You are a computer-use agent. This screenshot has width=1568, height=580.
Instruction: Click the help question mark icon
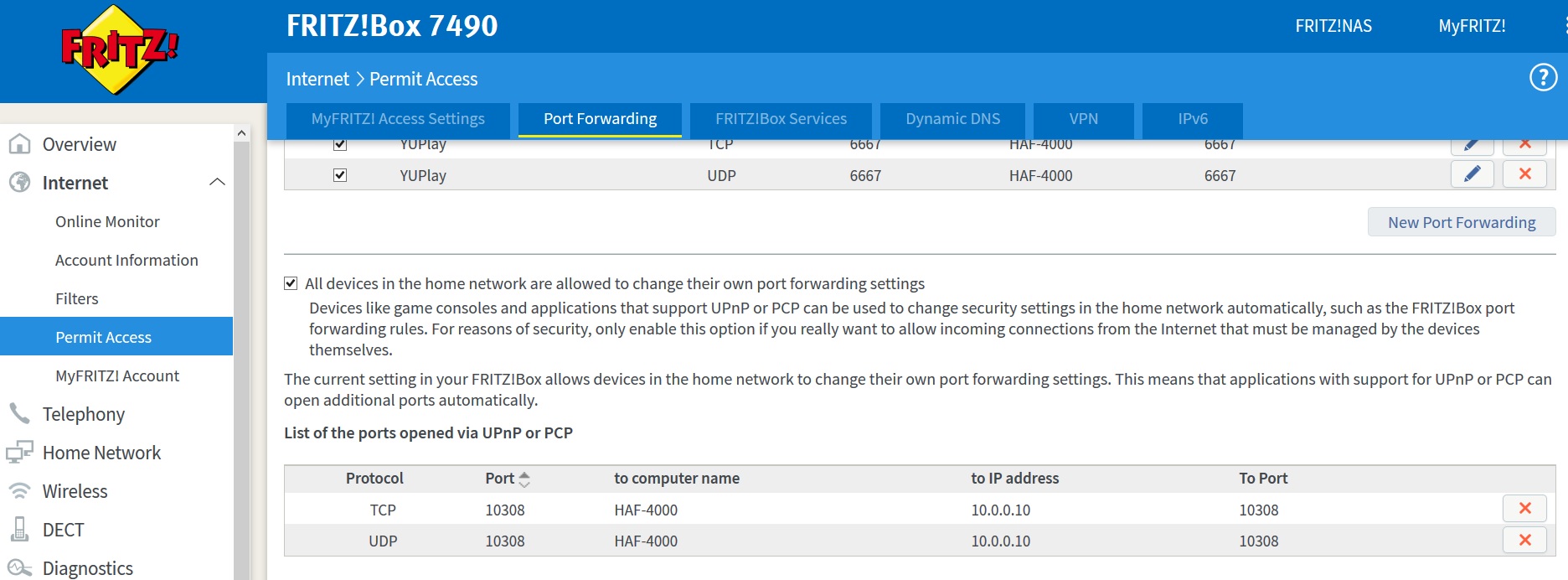pos(1543,78)
